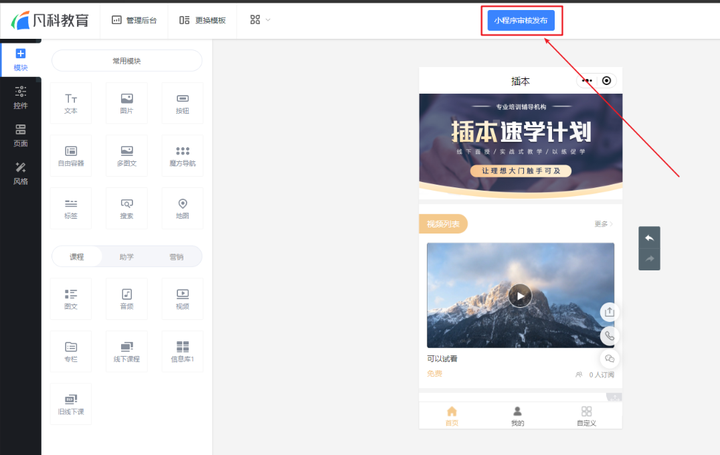Select the 我的 bottom nav tab
Image resolution: width=720 pixels, height=455 pixels.
point(518,416)
